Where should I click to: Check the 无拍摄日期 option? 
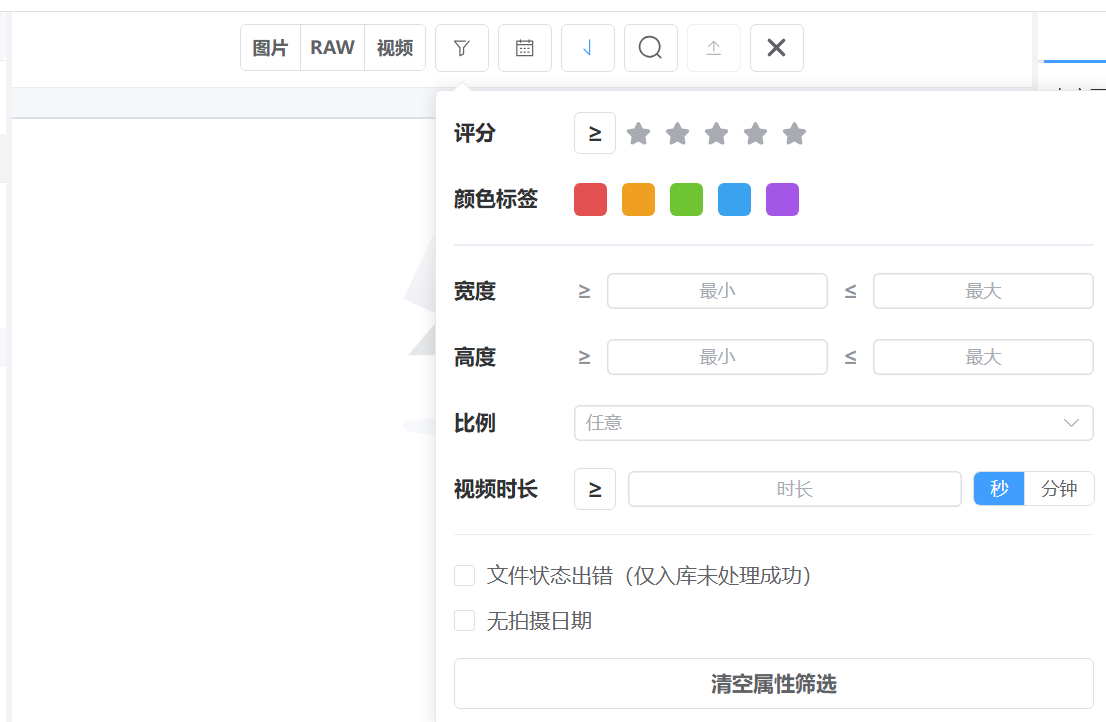pos(464,620)
